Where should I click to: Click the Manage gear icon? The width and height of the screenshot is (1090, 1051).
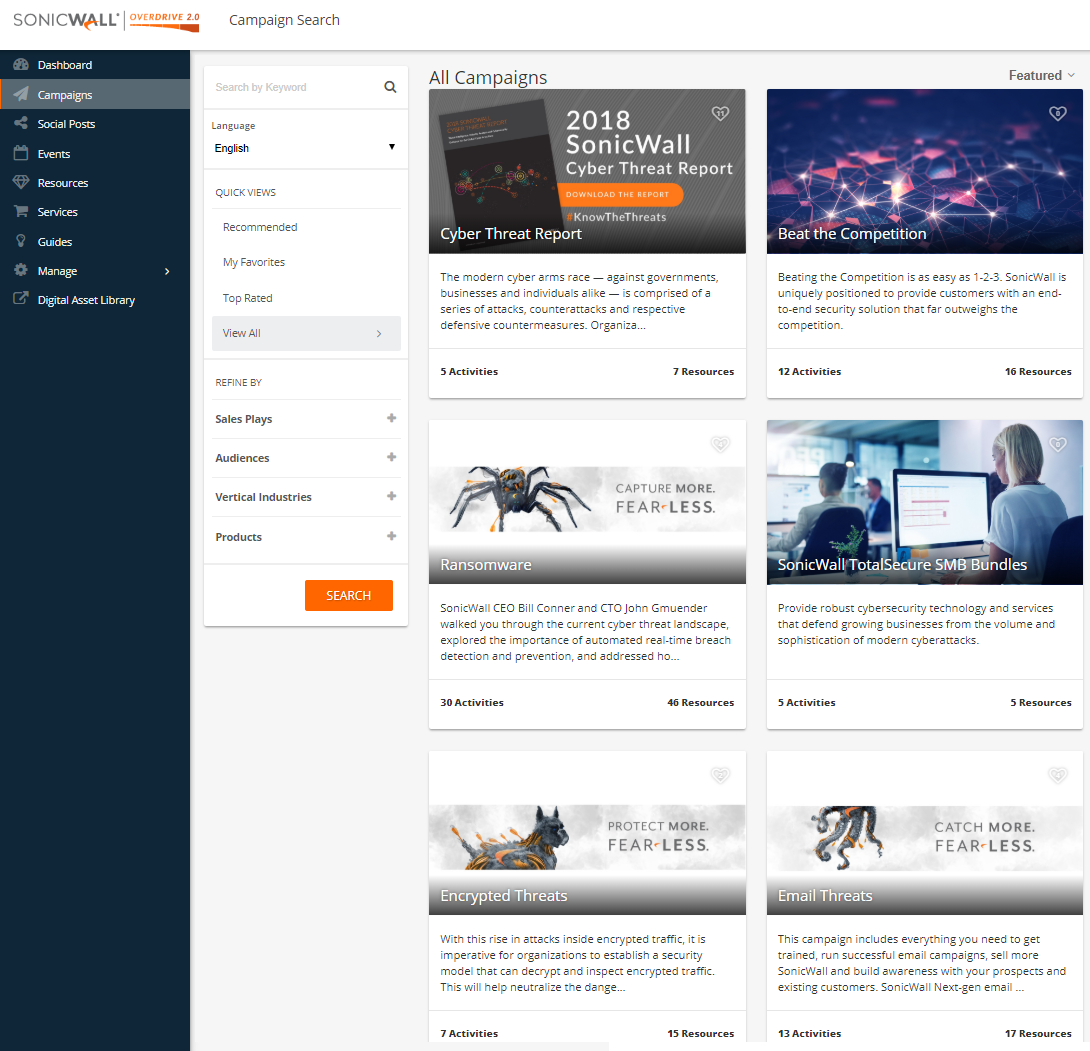pos(21,270)
